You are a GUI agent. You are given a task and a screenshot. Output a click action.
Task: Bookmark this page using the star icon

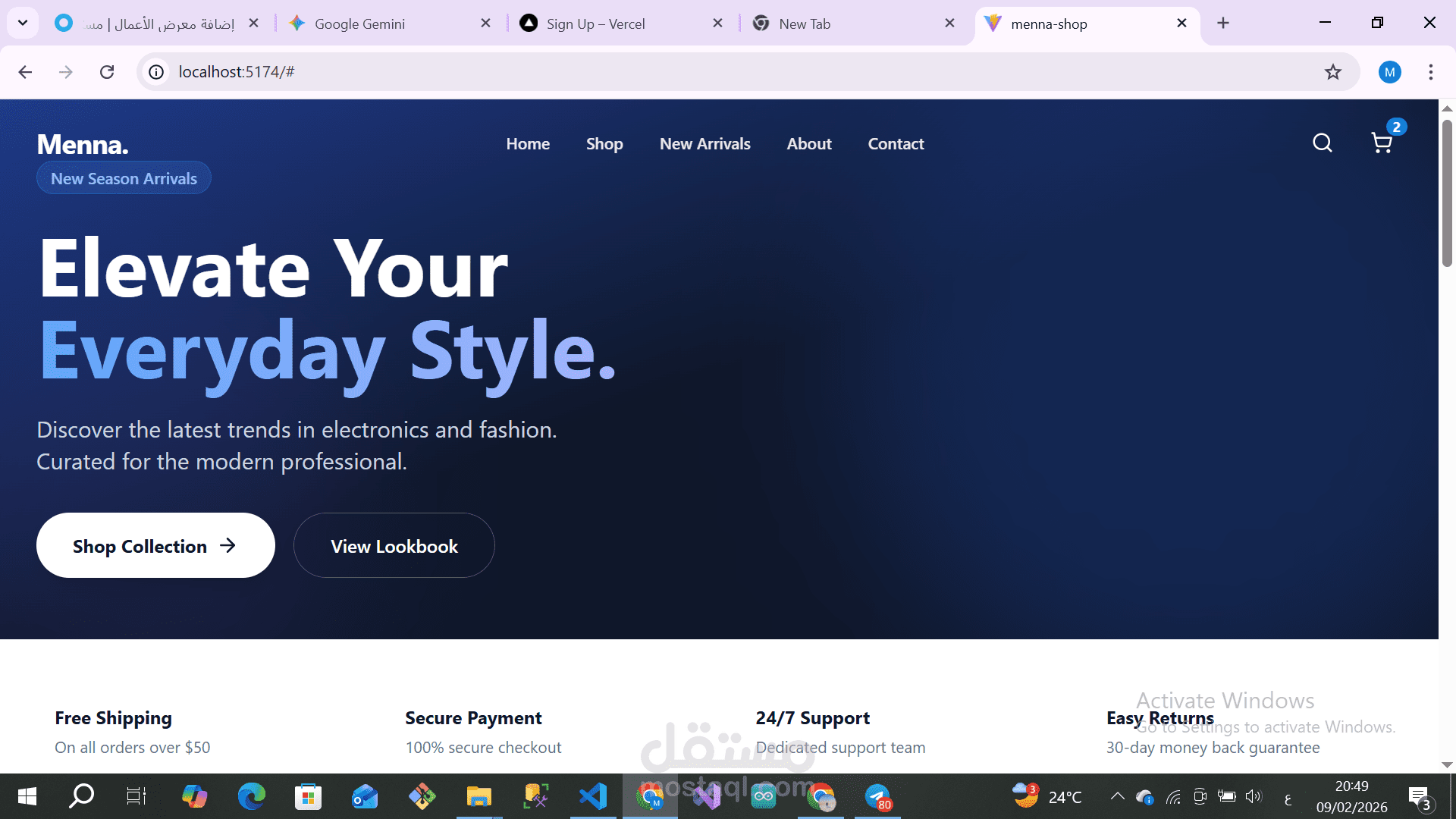1333,72
